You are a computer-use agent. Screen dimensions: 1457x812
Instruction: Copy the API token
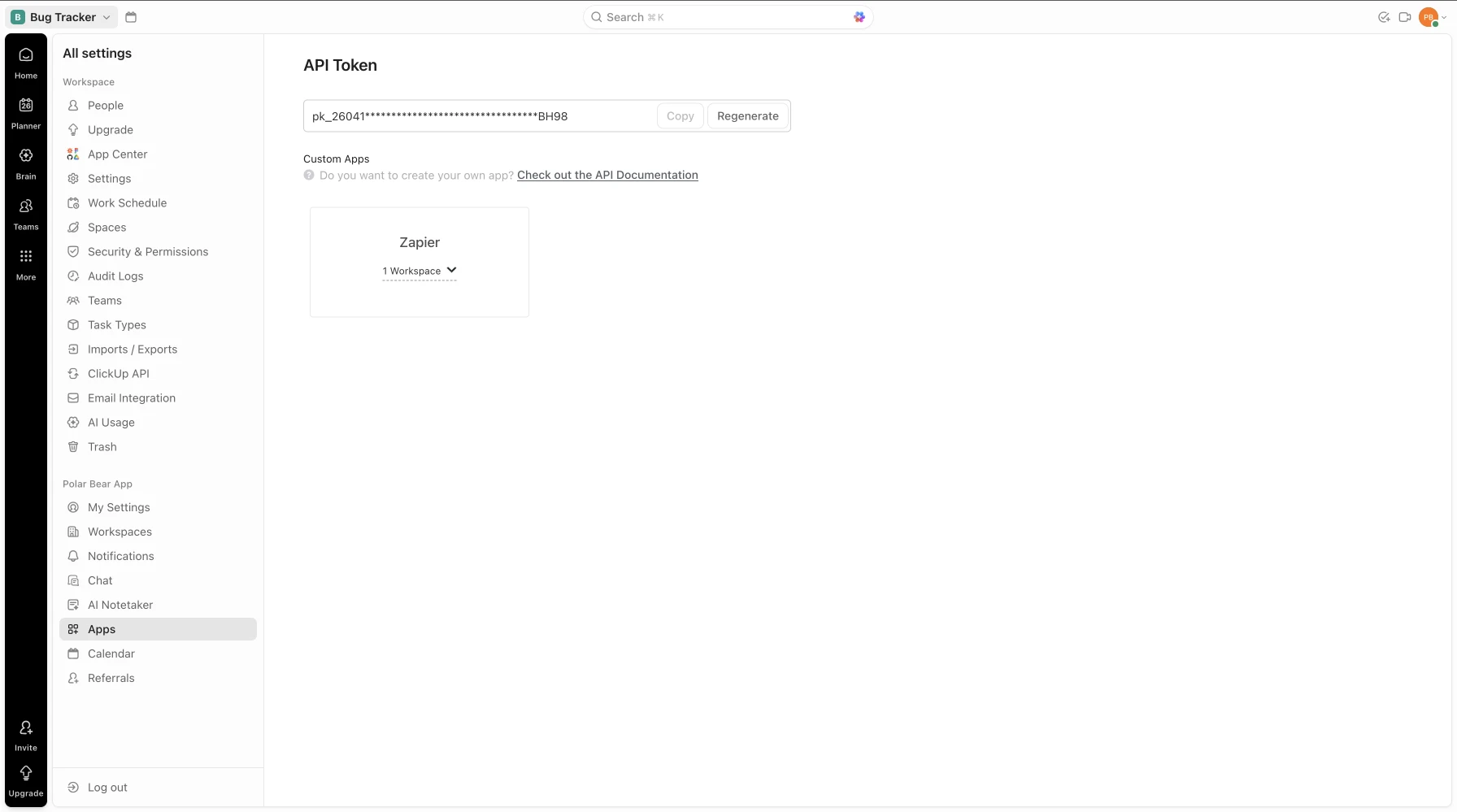pyautogui.click(x=680, y=116)
